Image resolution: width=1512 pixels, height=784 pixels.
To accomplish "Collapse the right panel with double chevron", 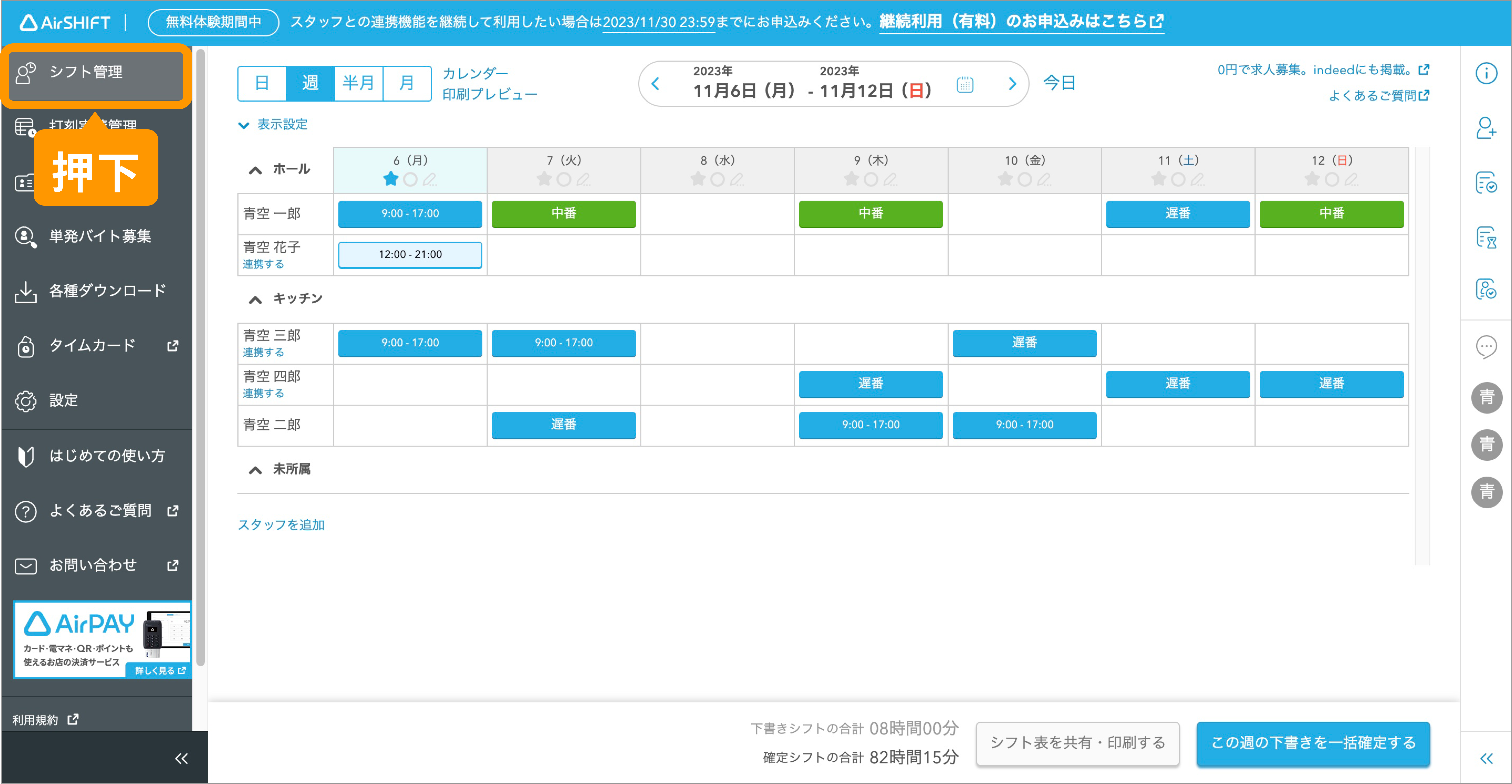I will coord(1486,759).
